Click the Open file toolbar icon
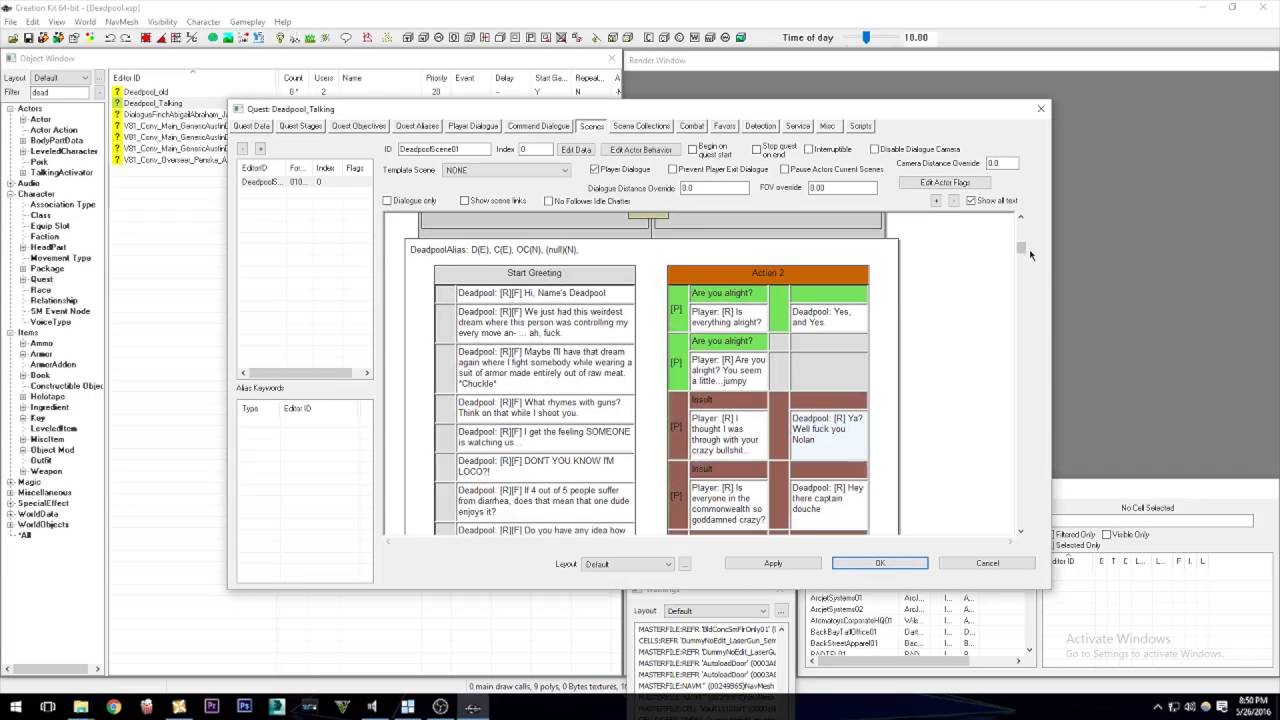Viewport: 1280px width, 720px height. [x=13, y=38]
